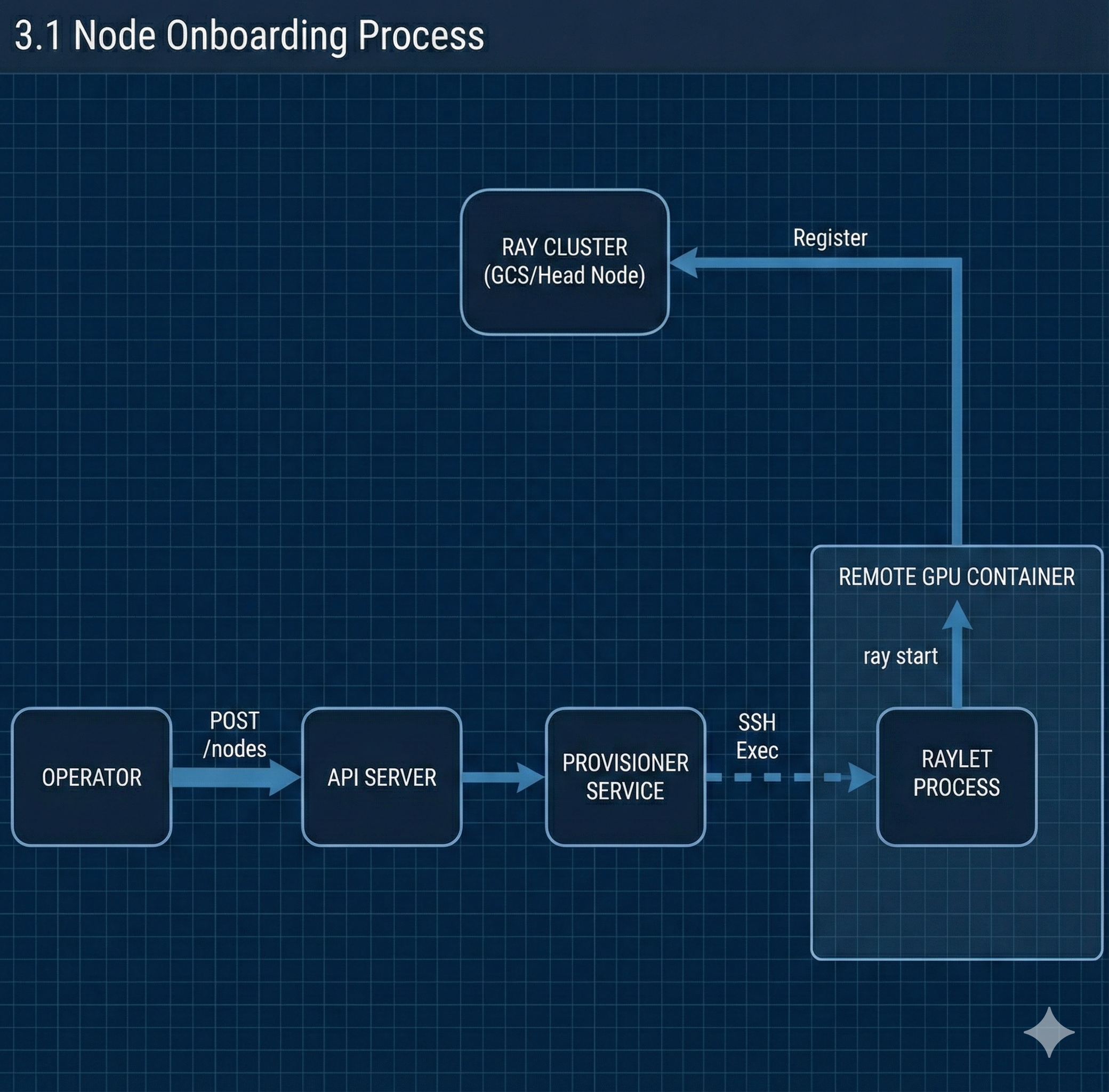This screenshot has height=1092, width=1109.
Task: Click the 3.1 Node Onboarding Process title
Action: [250, 36]
